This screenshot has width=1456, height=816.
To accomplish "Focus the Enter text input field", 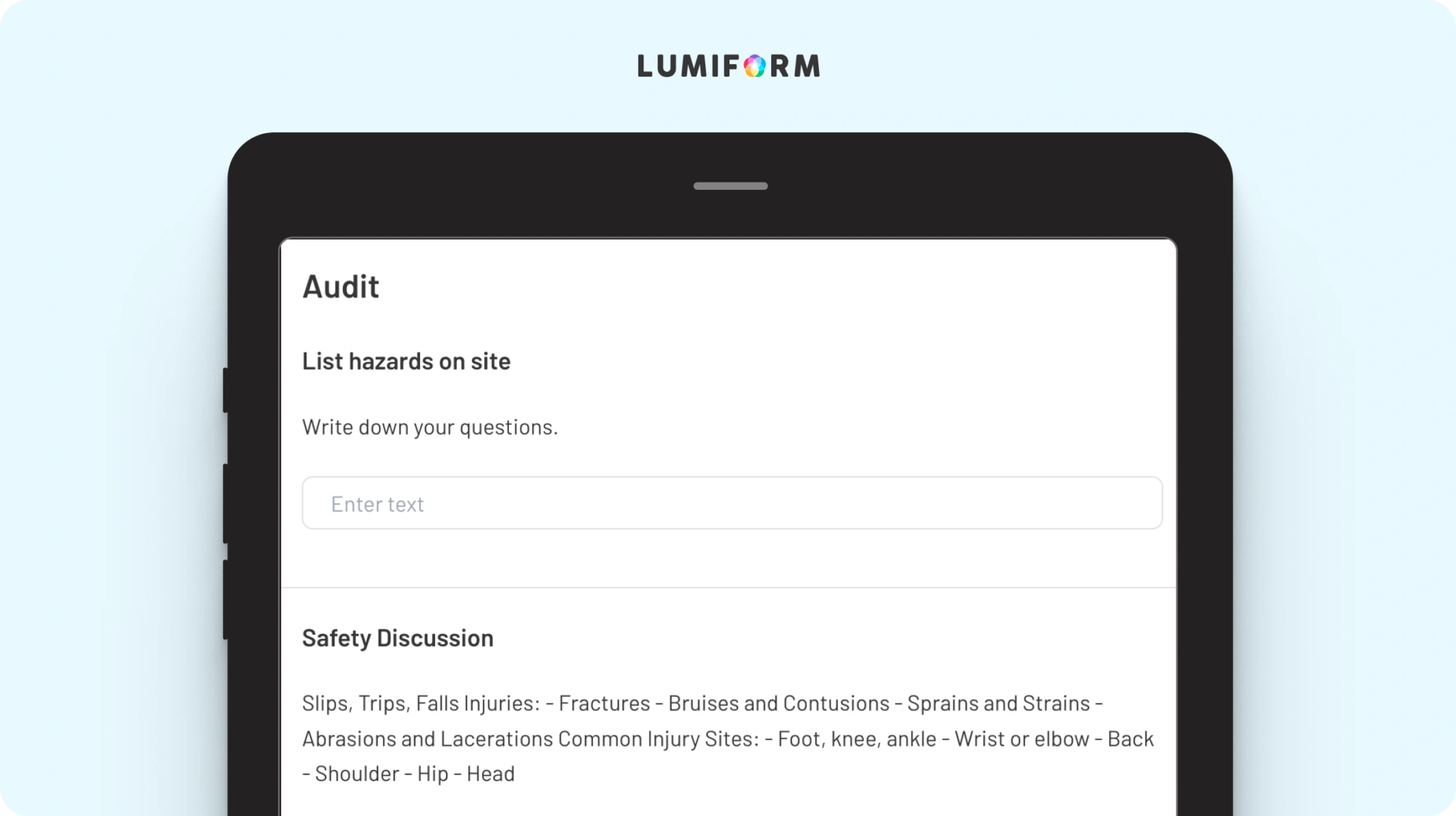I will [x=732, y=503].
